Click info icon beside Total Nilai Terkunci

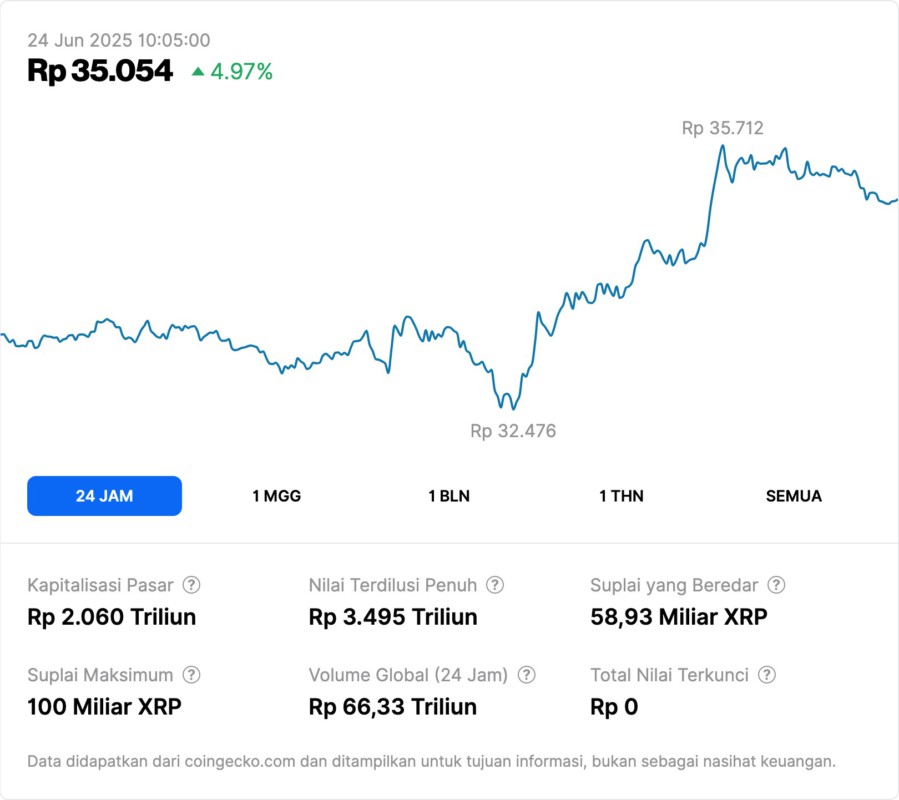click(x=767, y=675)
